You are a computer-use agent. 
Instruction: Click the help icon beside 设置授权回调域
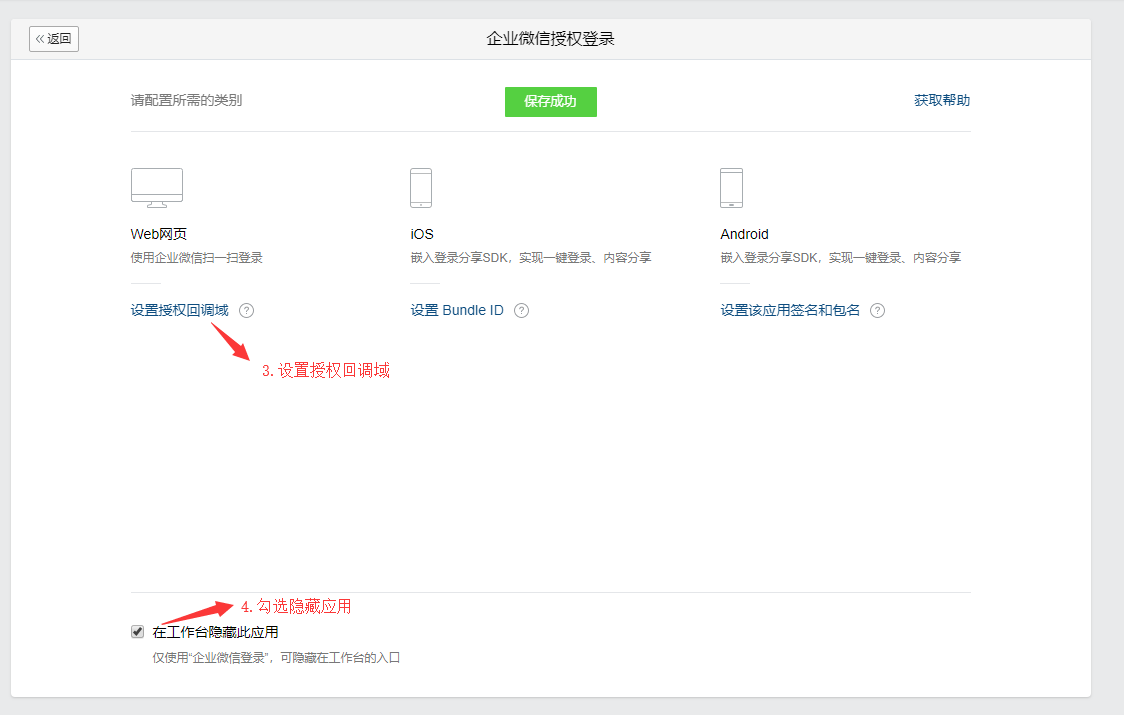click(247, 310)
